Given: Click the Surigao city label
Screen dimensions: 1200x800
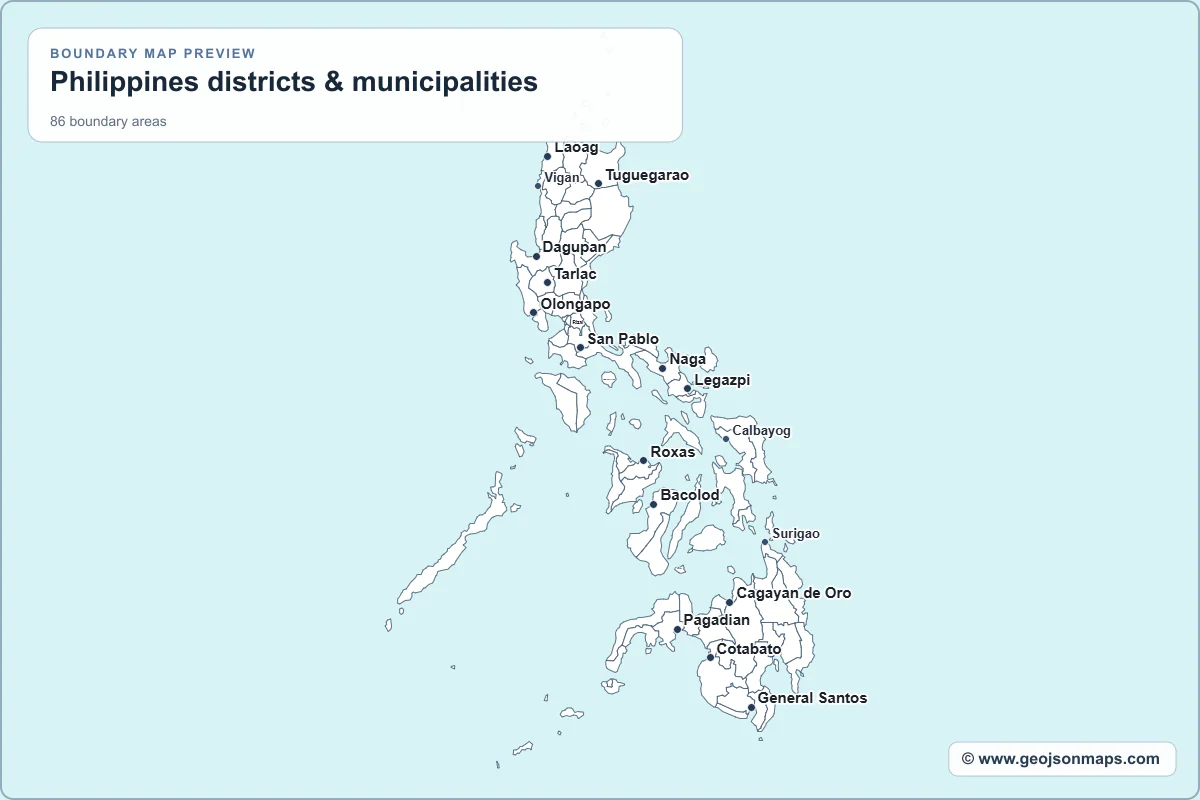Looking at the screenshot, I should (x=796, y=534).
